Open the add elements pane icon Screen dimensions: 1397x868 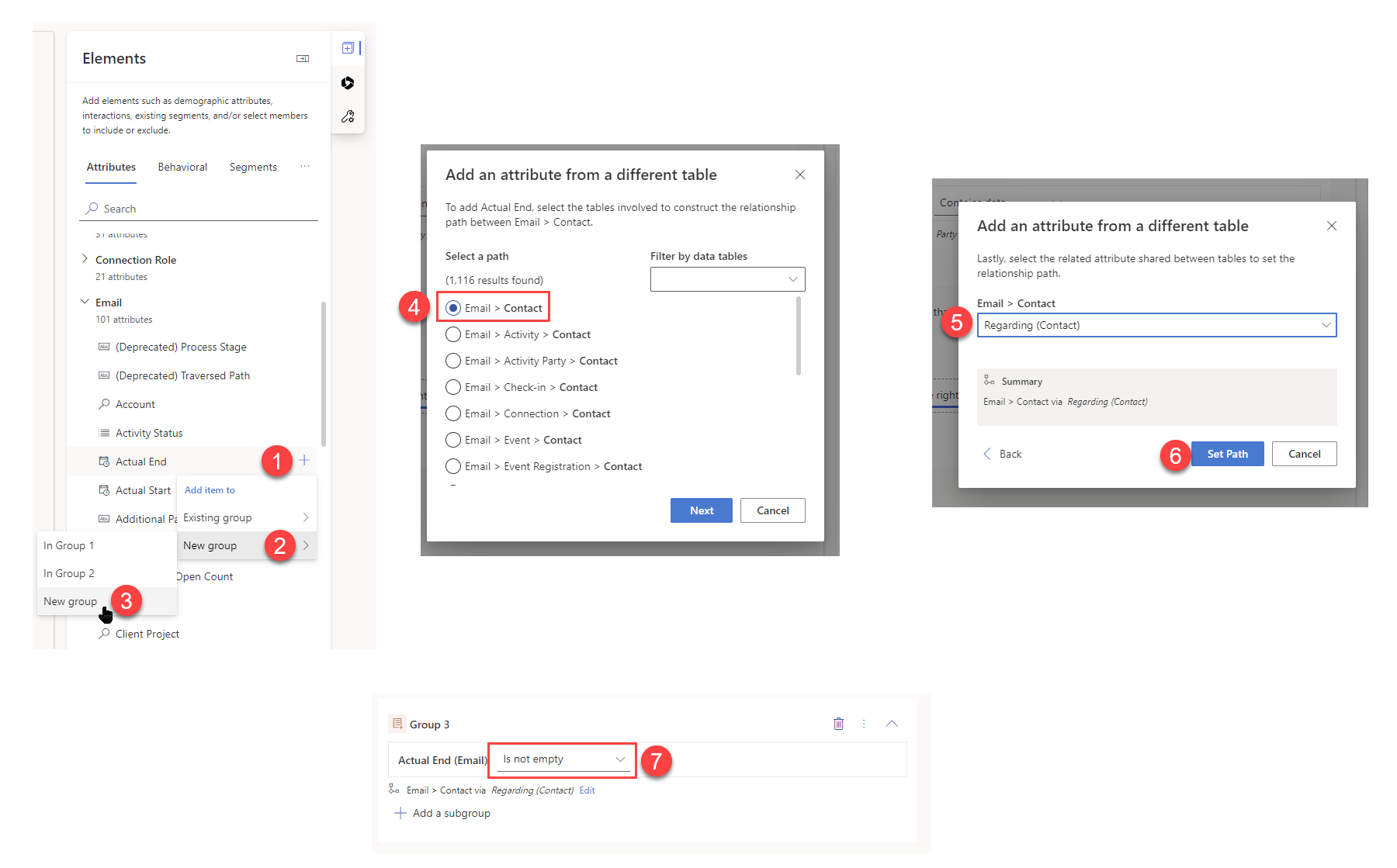[x=348, y=48]
